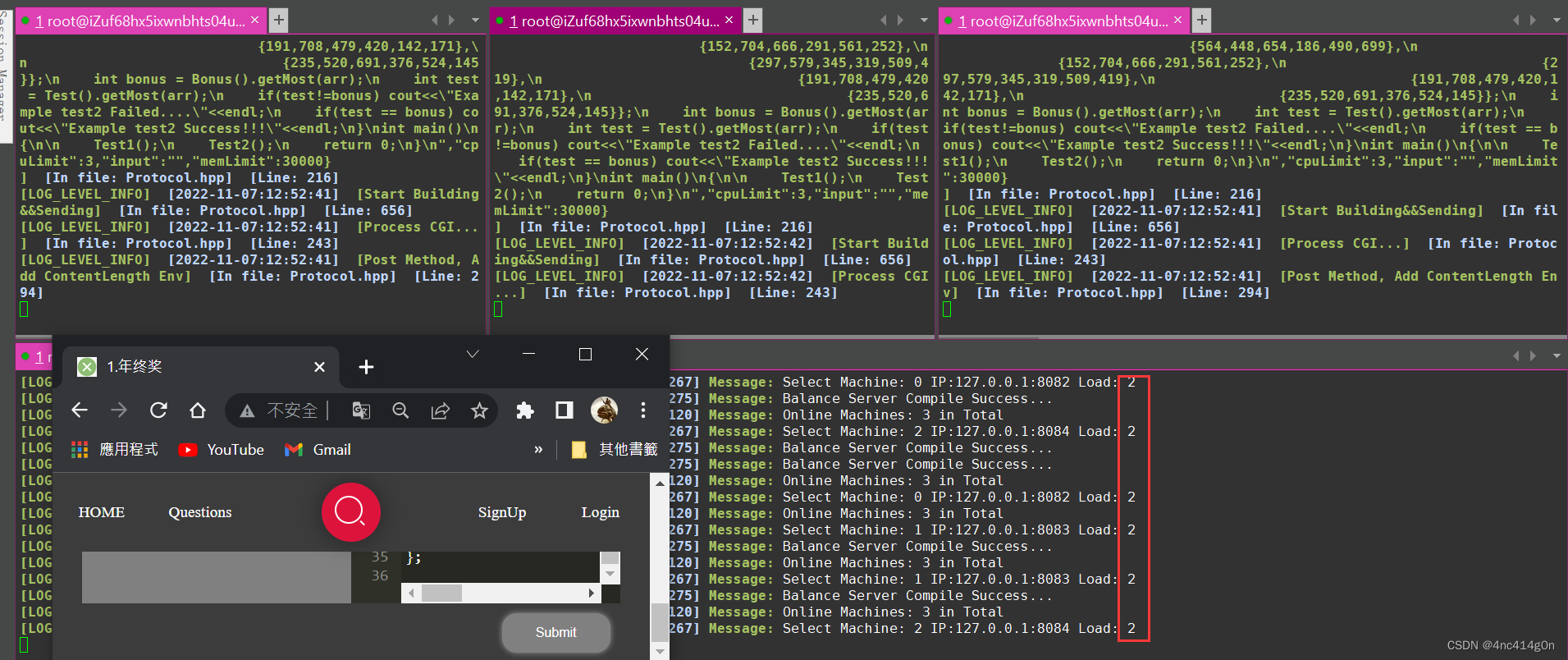This screenshot has height=660, width=1568.
Task: Open the Chrome profile avatar
Action: pos(605,410)
